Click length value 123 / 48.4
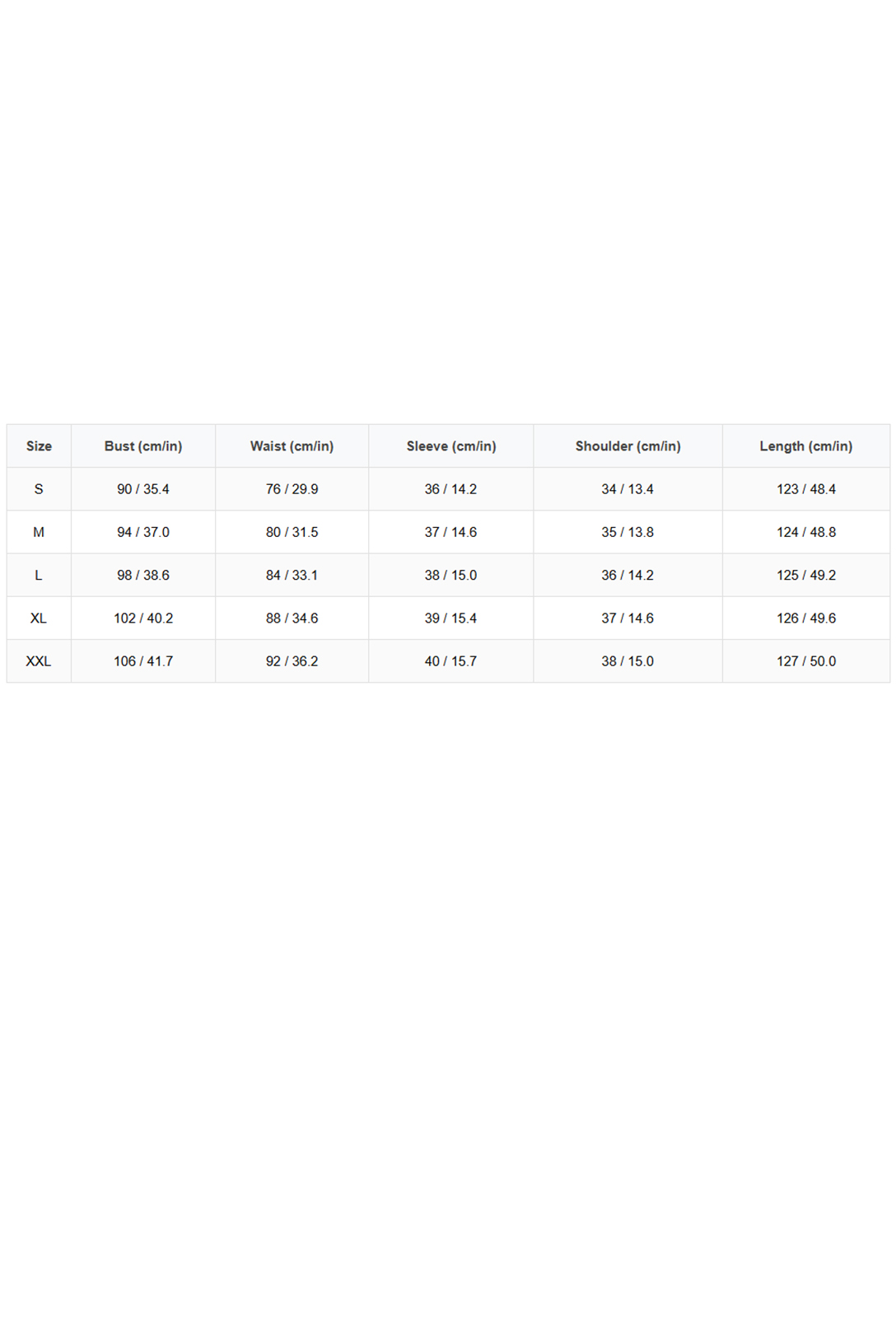This screenshot has height=1344, width=896. pos(806,489)
